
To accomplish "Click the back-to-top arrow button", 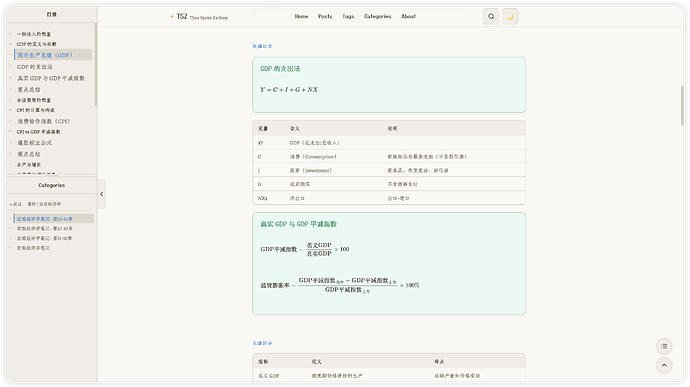I will click(664, 365).
